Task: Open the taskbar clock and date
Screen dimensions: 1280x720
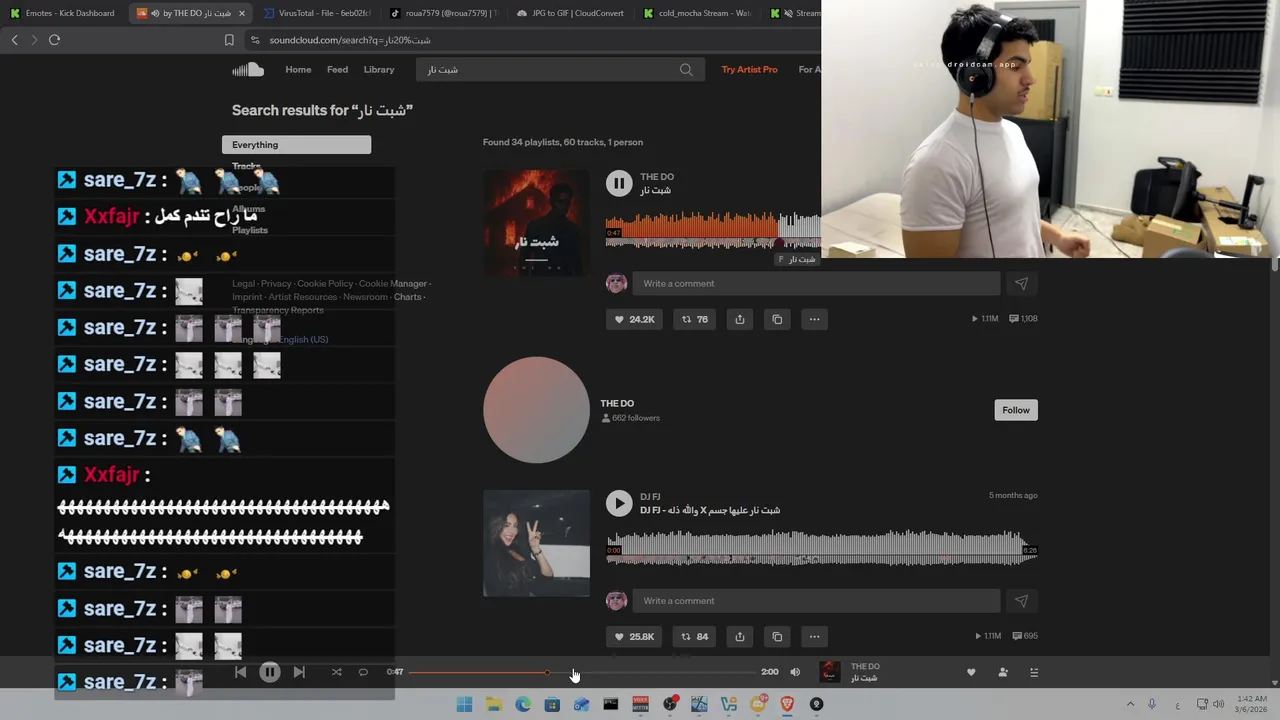Action: coord(1252,704)
